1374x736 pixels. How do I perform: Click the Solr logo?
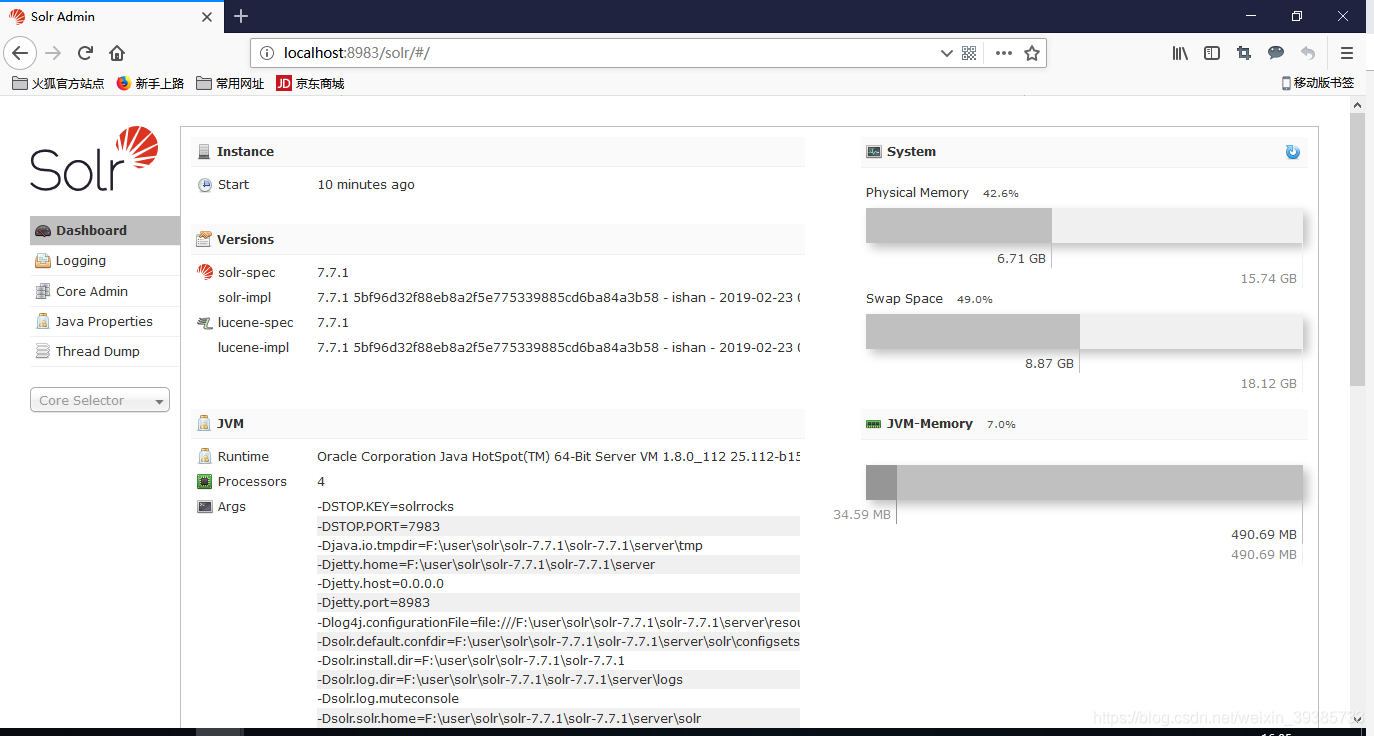(94, 159)
